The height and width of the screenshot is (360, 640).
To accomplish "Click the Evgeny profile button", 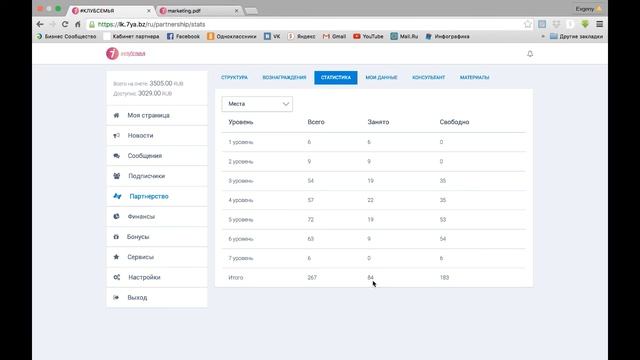I will [x=588, y=9].
